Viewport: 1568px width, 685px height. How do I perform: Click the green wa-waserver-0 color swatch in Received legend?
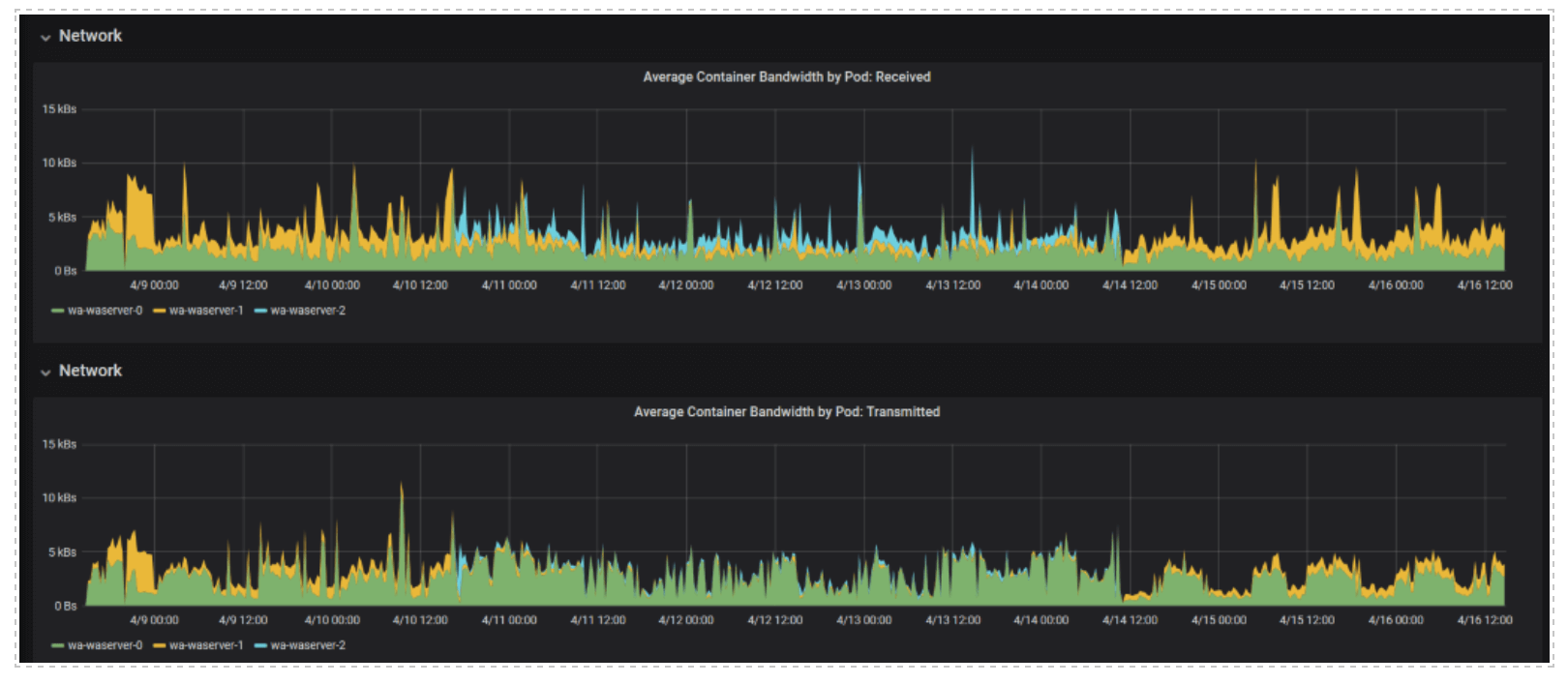pos(57,312)
